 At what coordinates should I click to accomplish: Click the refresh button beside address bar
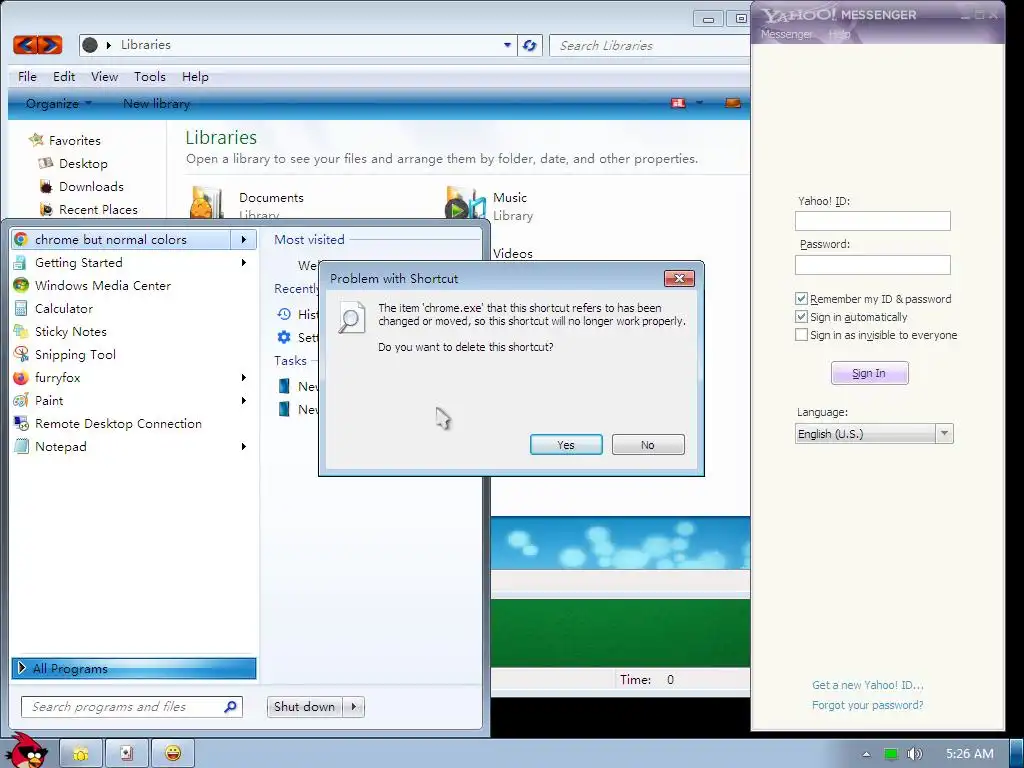pyautogui.click(x=530, y=45)
